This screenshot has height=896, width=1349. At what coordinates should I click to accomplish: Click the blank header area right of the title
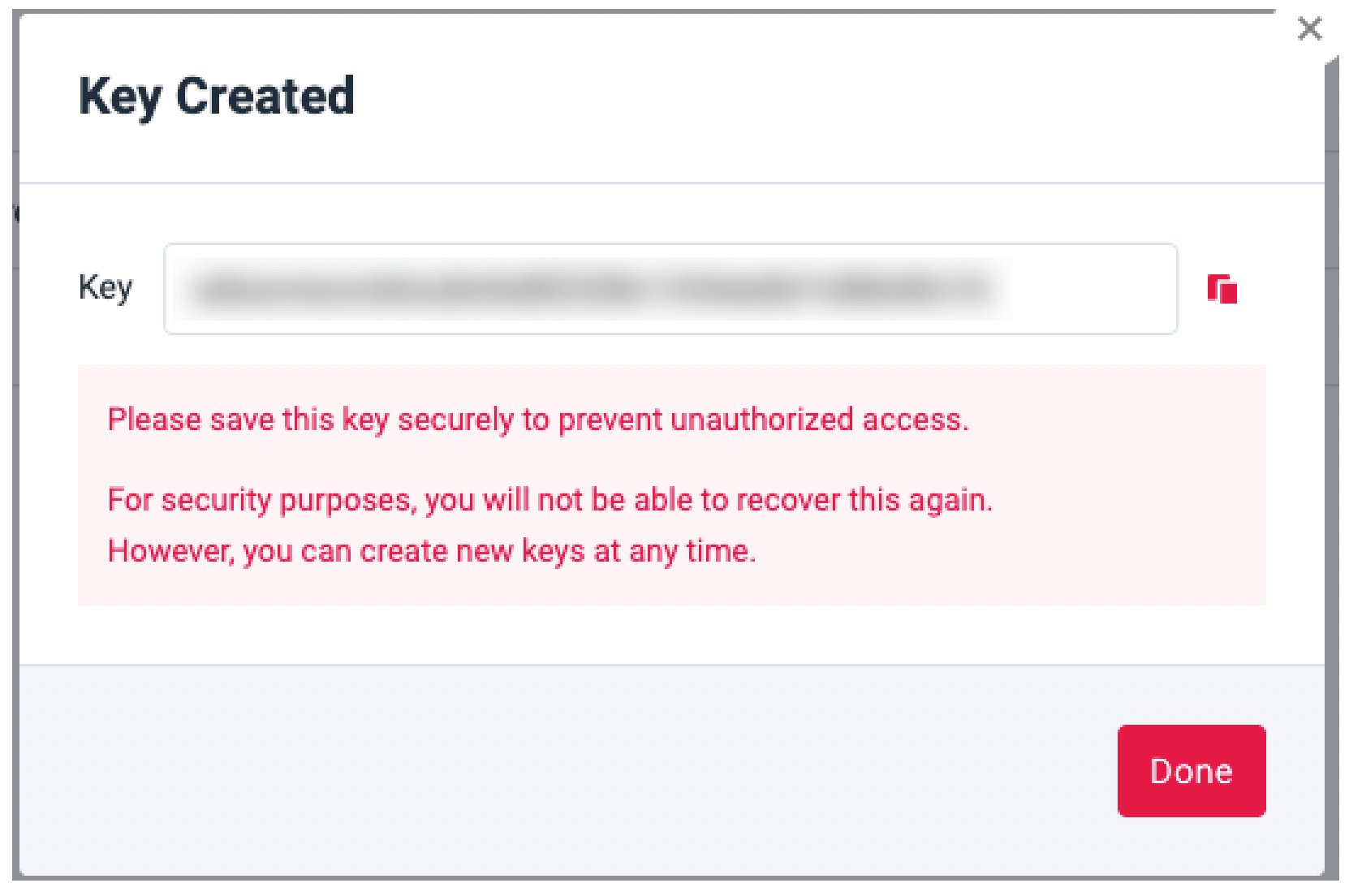(x=812, y=97)
